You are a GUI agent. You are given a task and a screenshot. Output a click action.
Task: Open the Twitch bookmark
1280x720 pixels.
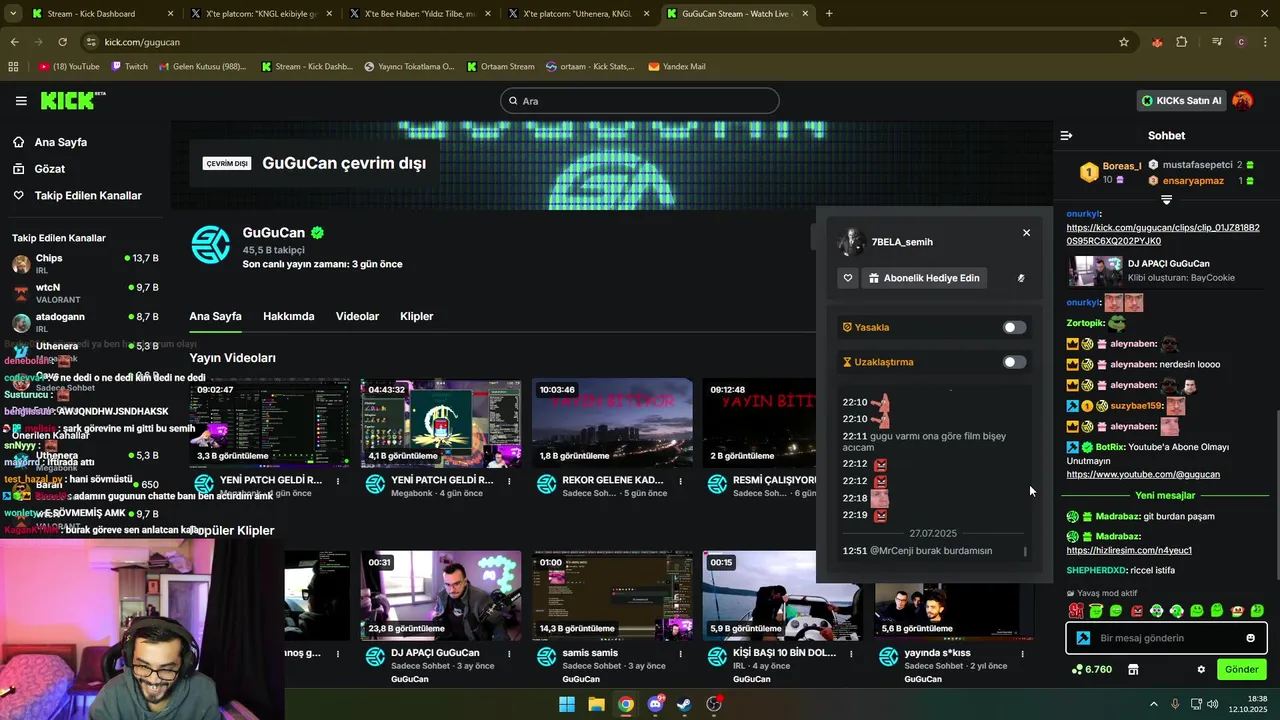(x=129, y=67)
